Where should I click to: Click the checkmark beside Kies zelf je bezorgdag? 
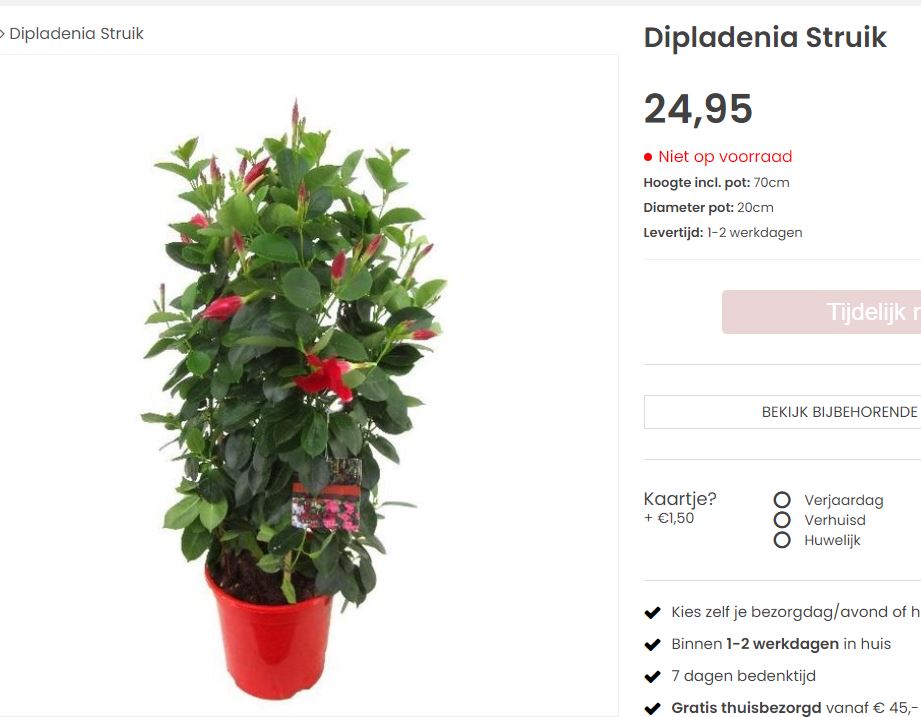tap(653, 612)
